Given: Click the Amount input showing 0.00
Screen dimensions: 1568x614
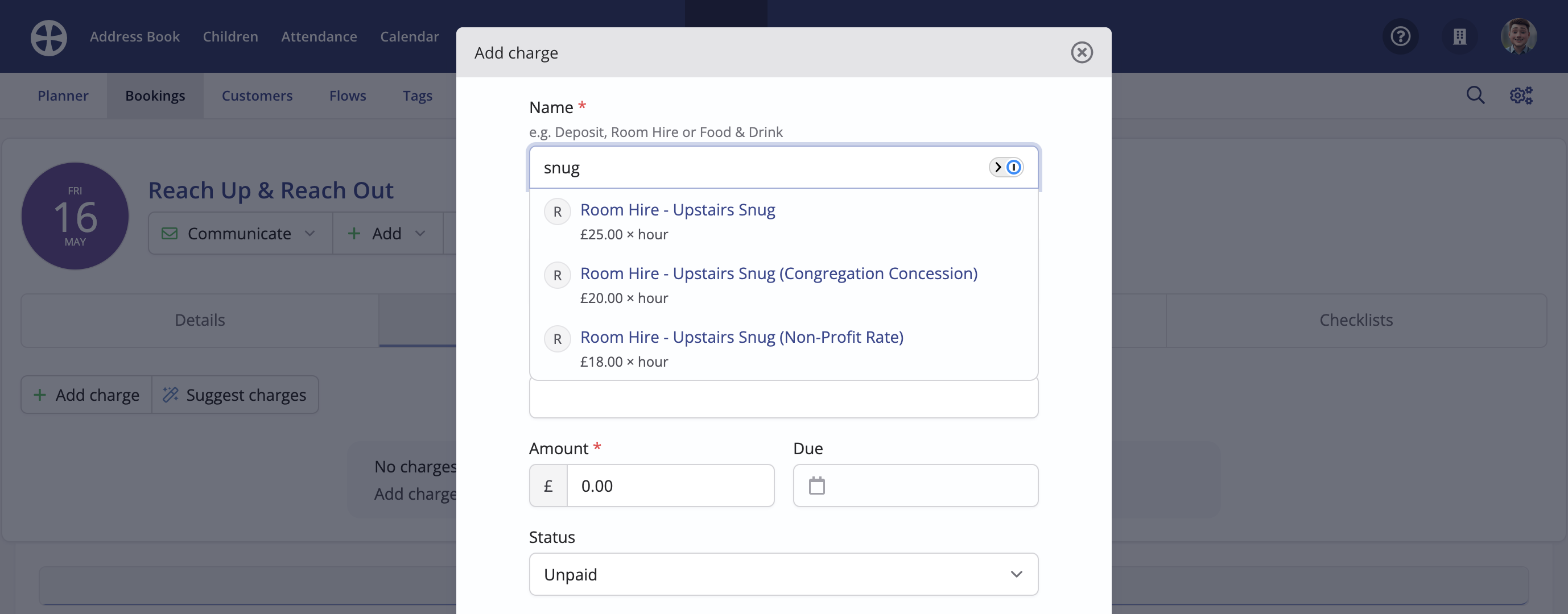Looking at the screenshot, I should 670,486.
